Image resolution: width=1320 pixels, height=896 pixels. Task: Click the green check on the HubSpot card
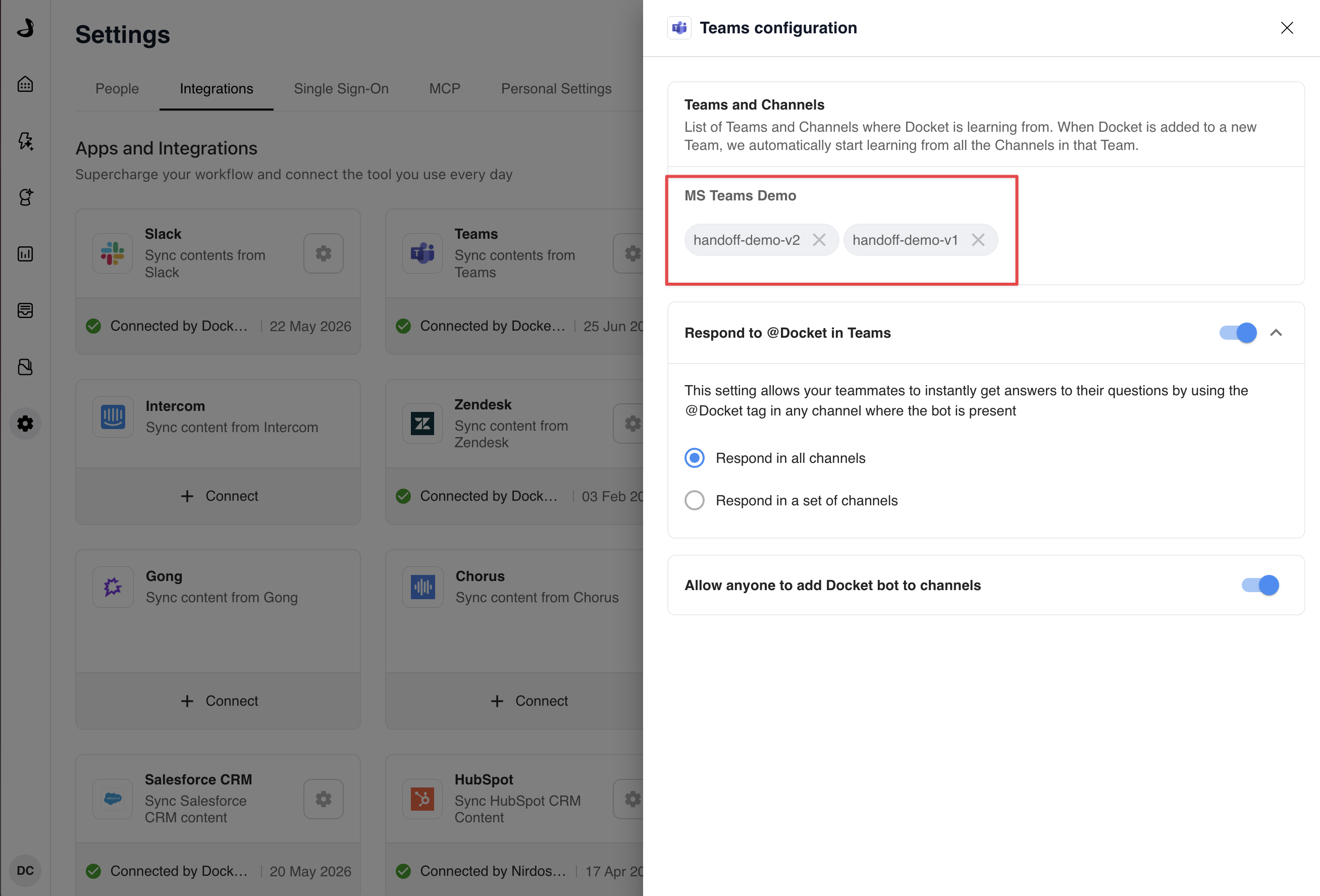[403, 871]
